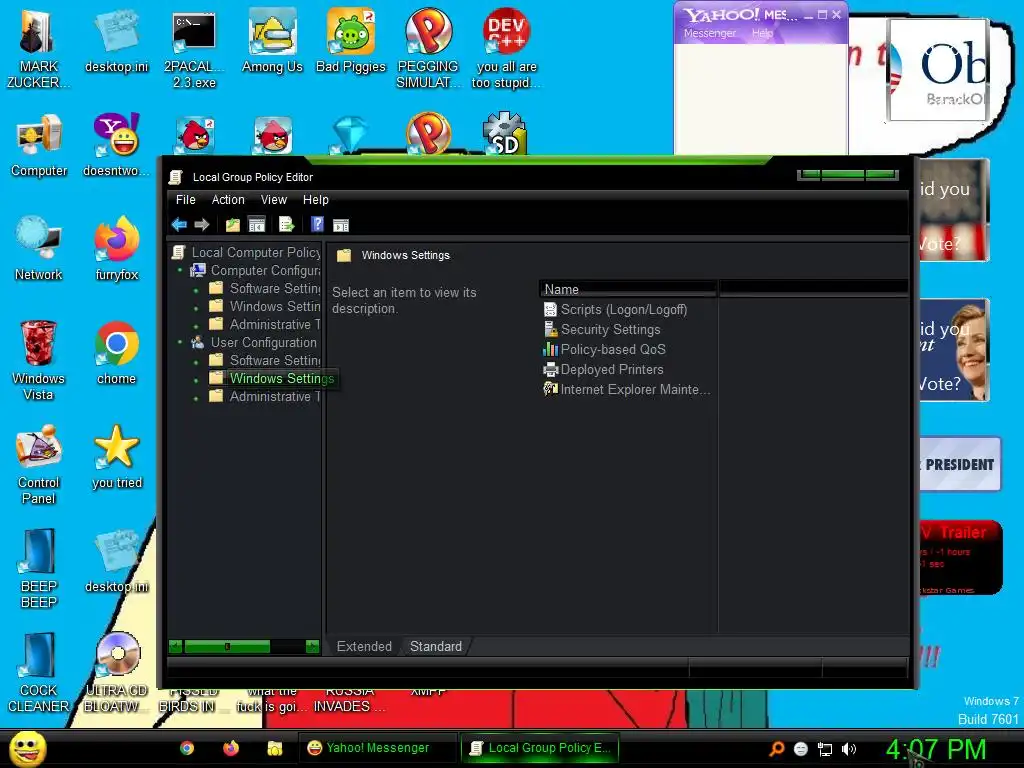The width and height of the screenshot is (1024, 768).
Task: Select the Dev-C++ 'you all are too stupid' icon
Action: coord(506,50)
